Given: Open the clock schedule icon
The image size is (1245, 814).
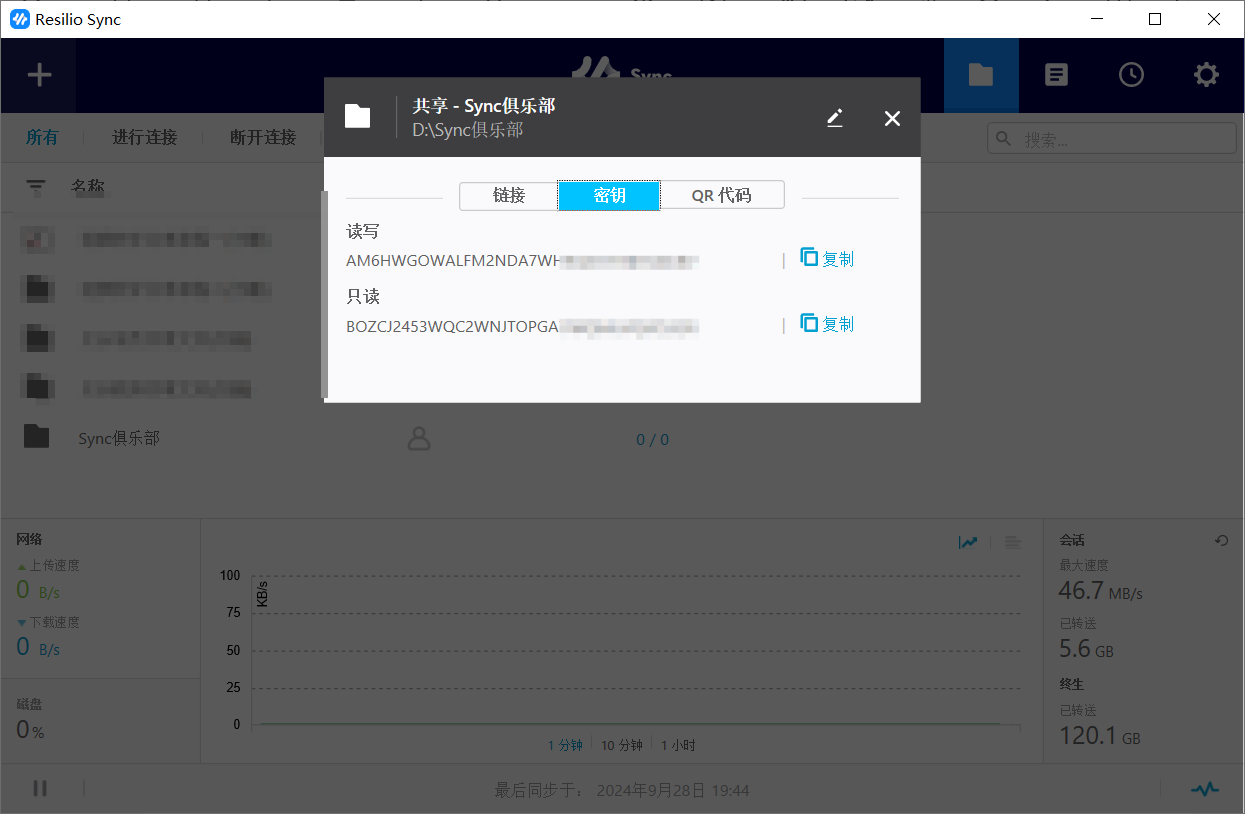Looking at the screenshot, I should click(x=1131, y=75).
